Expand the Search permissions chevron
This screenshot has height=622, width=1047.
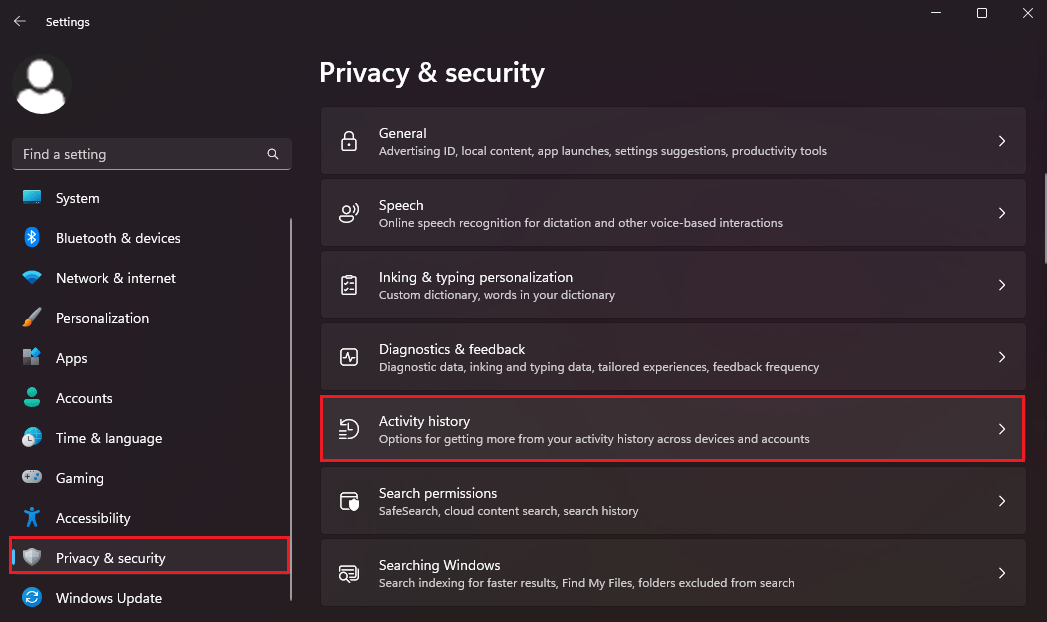[1002, 501]
